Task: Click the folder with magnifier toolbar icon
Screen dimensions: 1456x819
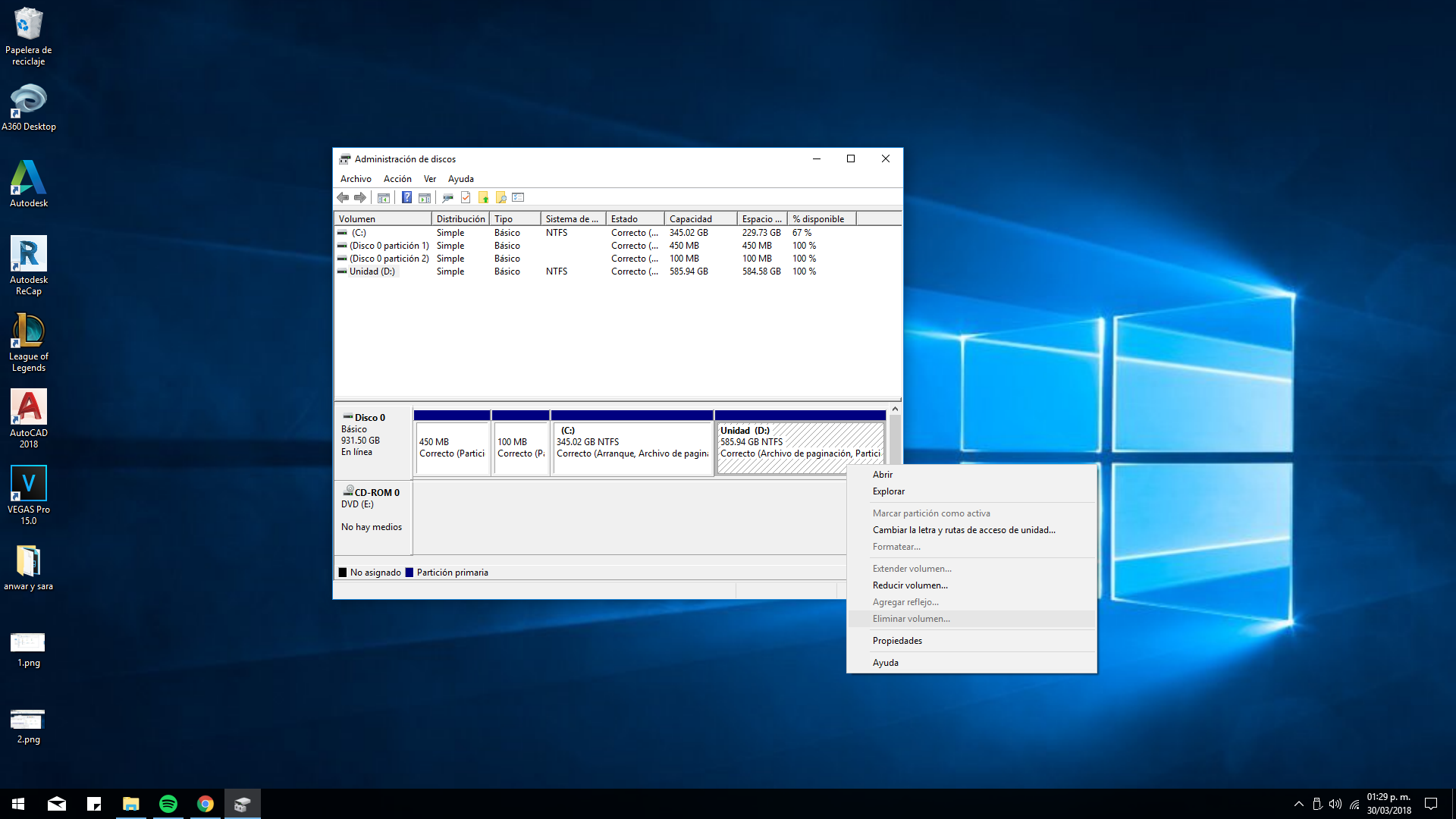Action: coord(500,198)
